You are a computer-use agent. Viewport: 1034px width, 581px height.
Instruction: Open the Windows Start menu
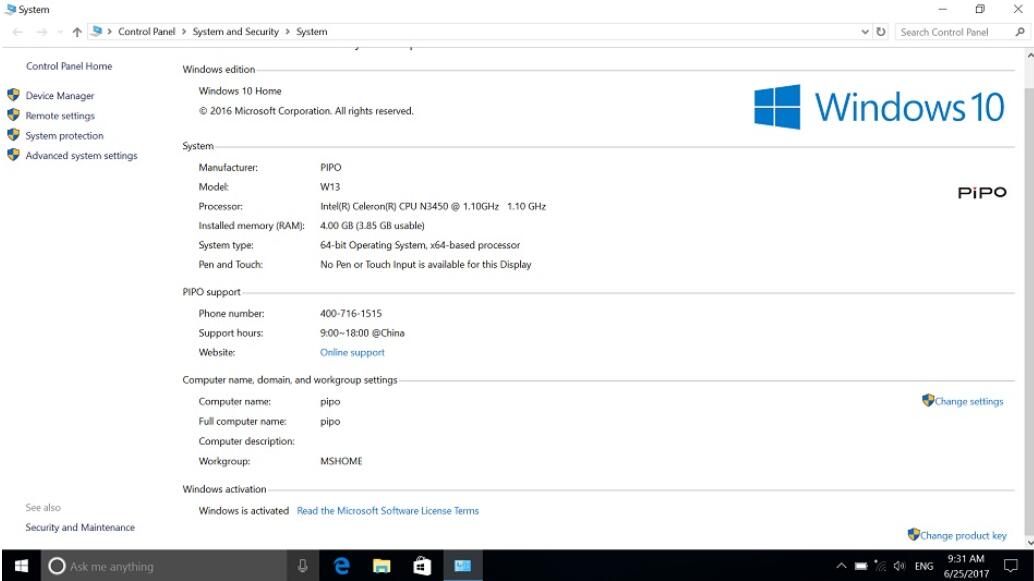(21, 566)
